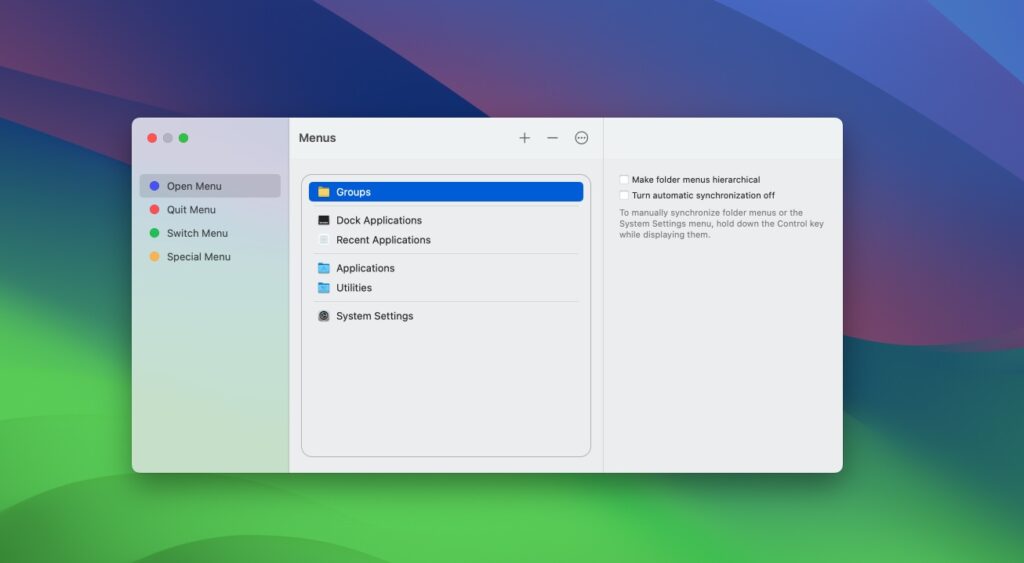Select Special Menu in the sidebar
The image size is (1024, 563).
click(210, 257)
